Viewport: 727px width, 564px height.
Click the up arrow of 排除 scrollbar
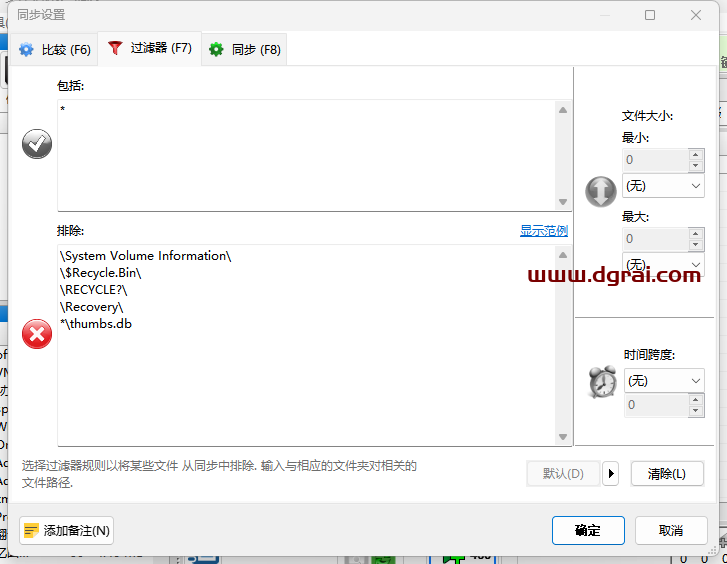pos(563,255)
